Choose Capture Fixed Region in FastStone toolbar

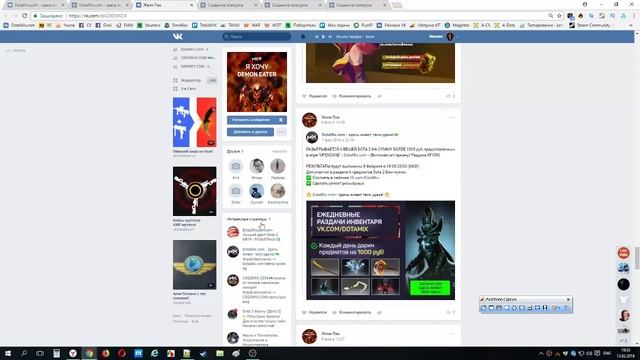click(x=537, y=307)
